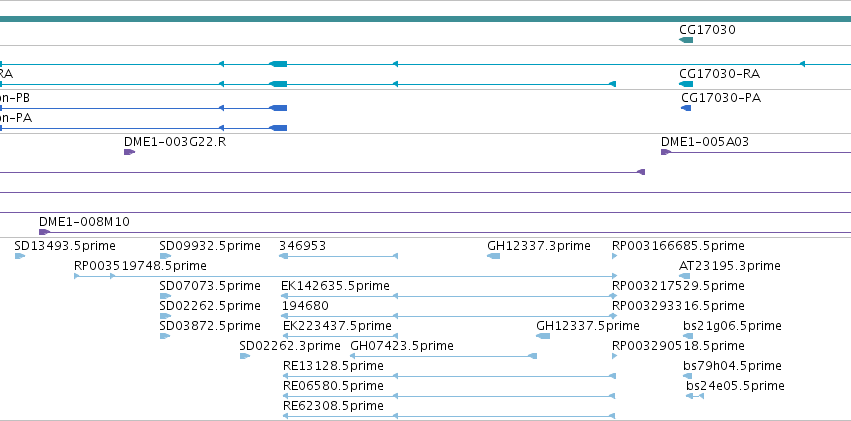Click the RP003166685.5prime small arrow
Screen dimensions: 851x421
tap(614, 256)
